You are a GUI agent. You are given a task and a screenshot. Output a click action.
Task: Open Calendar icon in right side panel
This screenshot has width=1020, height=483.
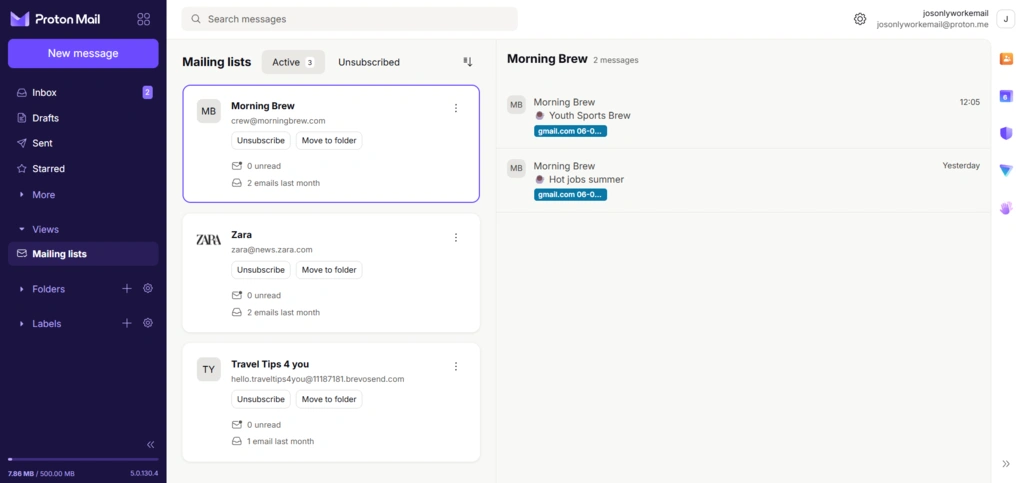[1006, 96]
